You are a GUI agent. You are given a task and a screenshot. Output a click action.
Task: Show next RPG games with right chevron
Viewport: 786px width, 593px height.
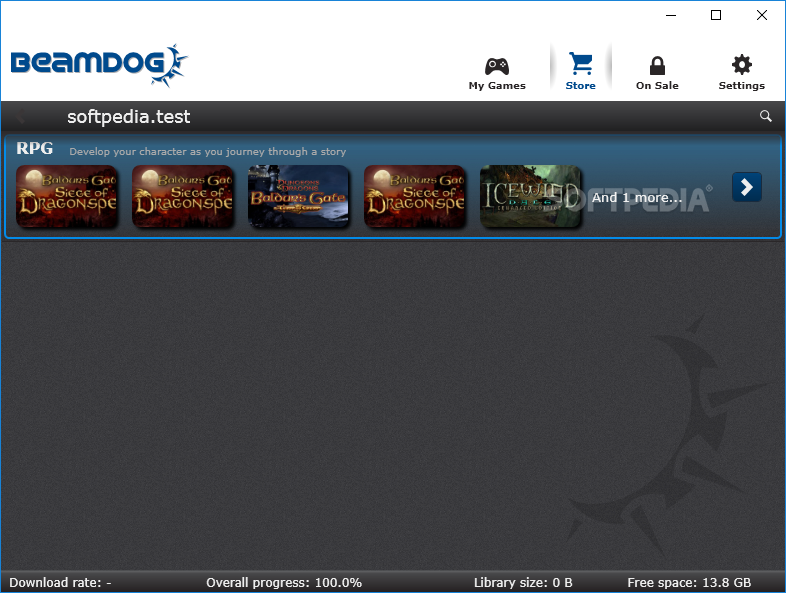click(746, 187)
